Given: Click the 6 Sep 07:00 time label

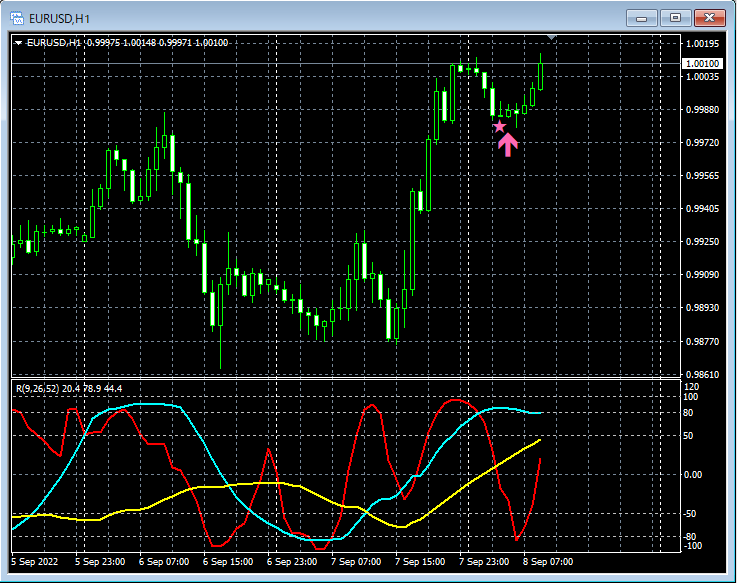Looking at the screenshot, I should click(x=164, y=562).
